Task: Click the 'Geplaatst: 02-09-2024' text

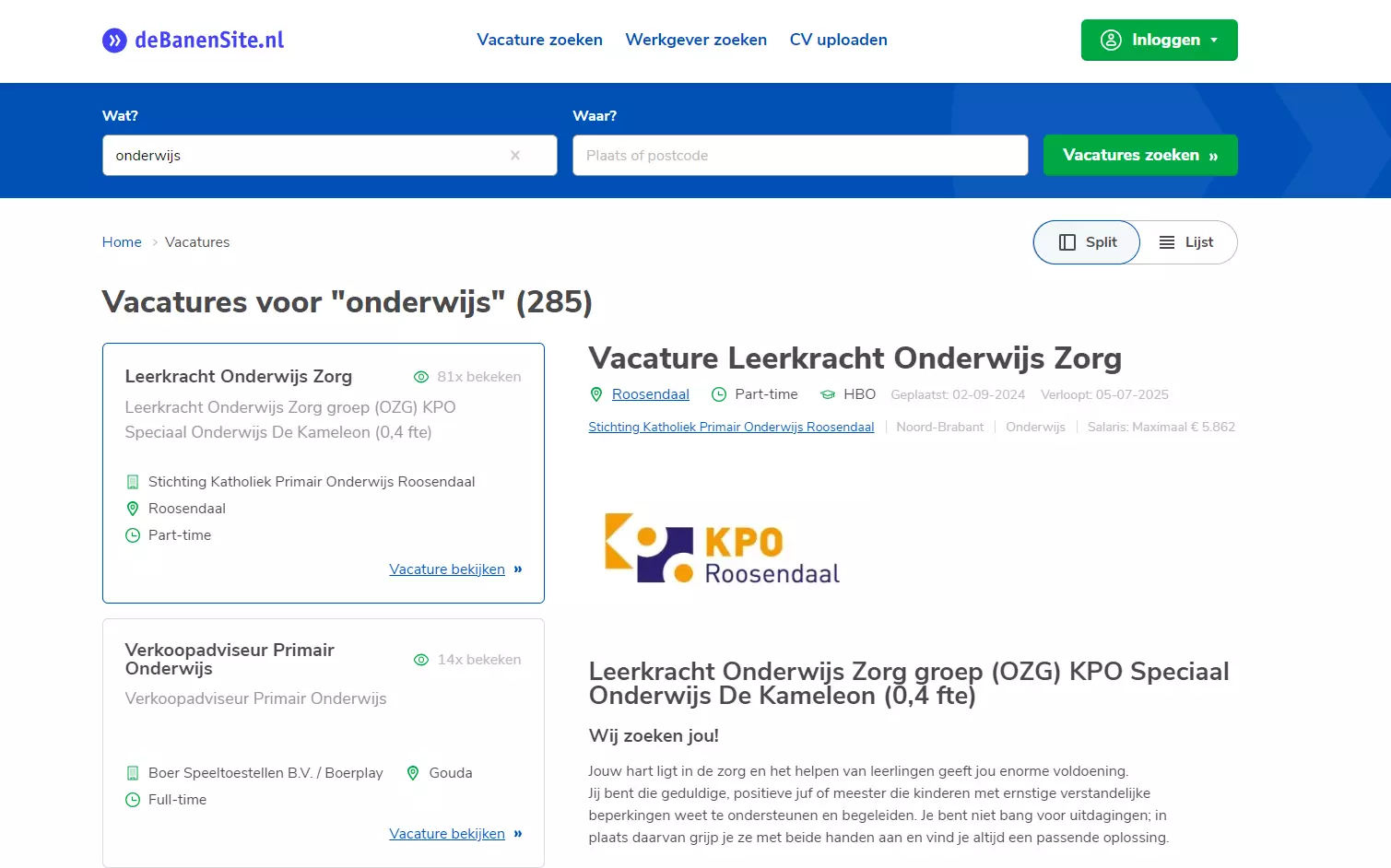Action: [958, 394]
